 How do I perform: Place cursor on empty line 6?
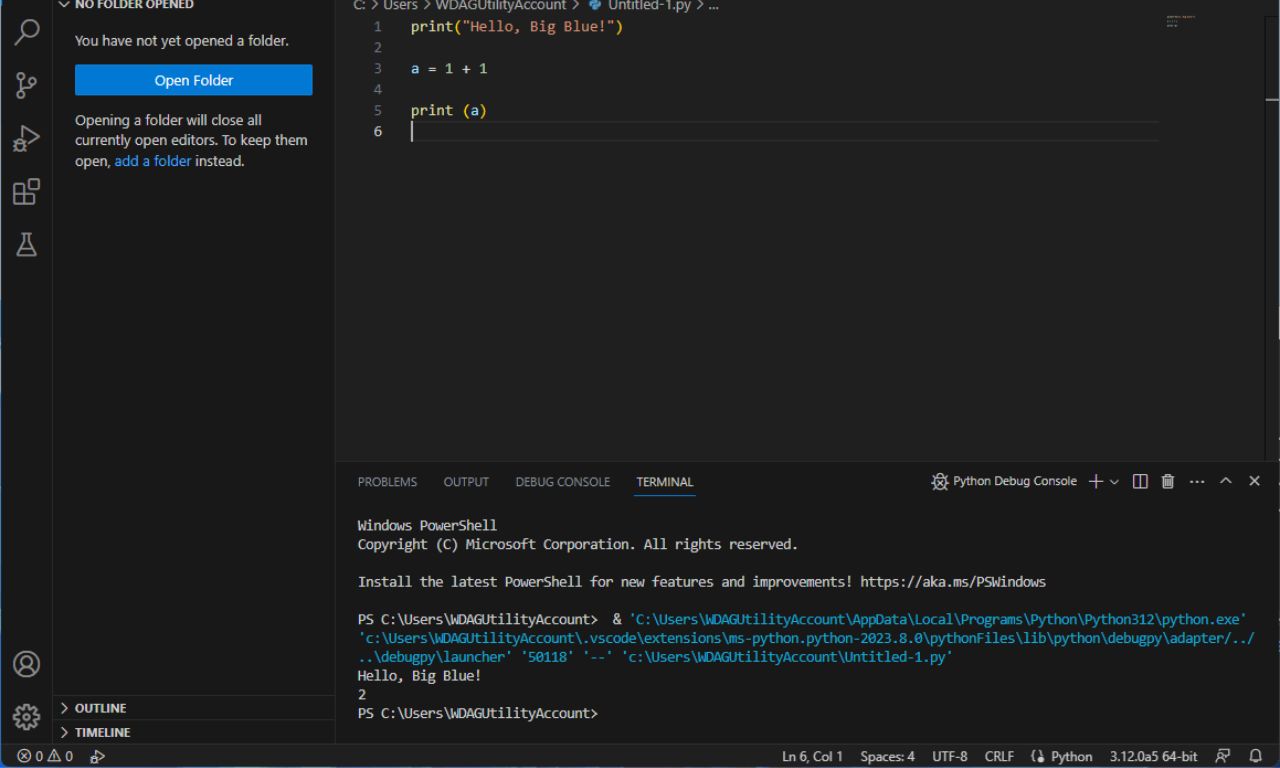point(784,131)
